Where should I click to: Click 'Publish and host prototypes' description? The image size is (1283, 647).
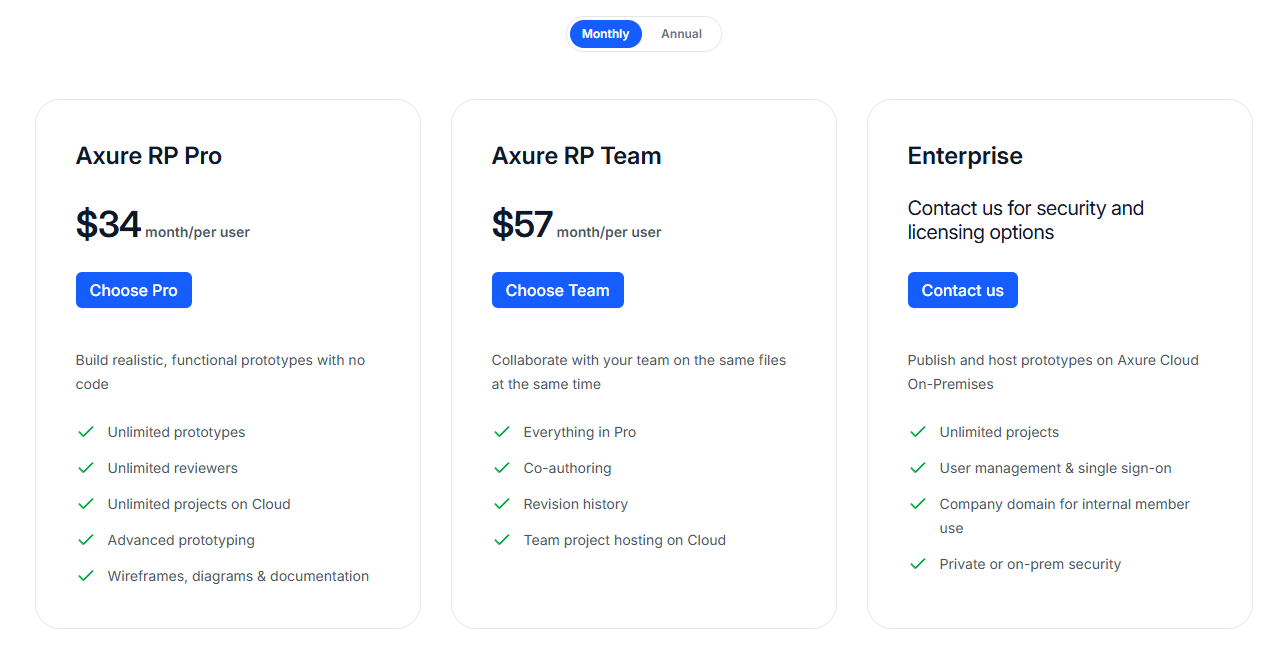1053,372
